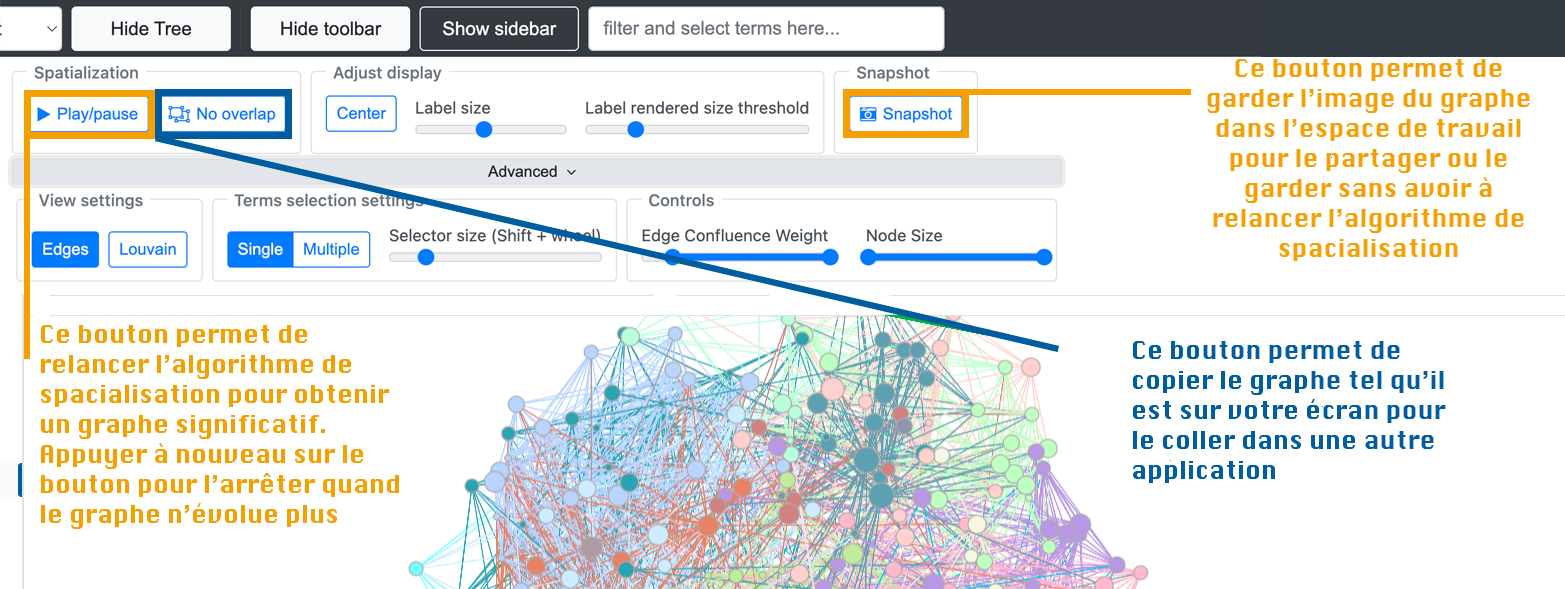
Task: Toggle the Edges view setting
Action: [65, 250]
